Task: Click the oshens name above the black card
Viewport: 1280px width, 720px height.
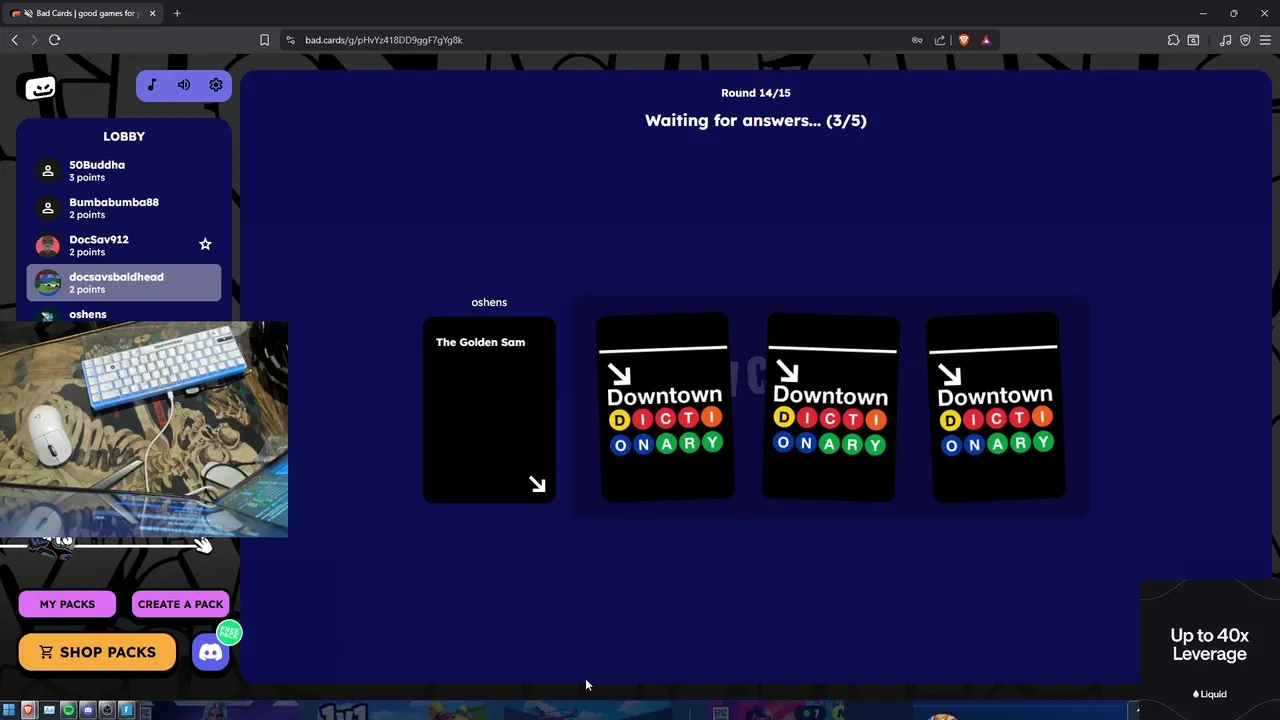Action: 489,302
